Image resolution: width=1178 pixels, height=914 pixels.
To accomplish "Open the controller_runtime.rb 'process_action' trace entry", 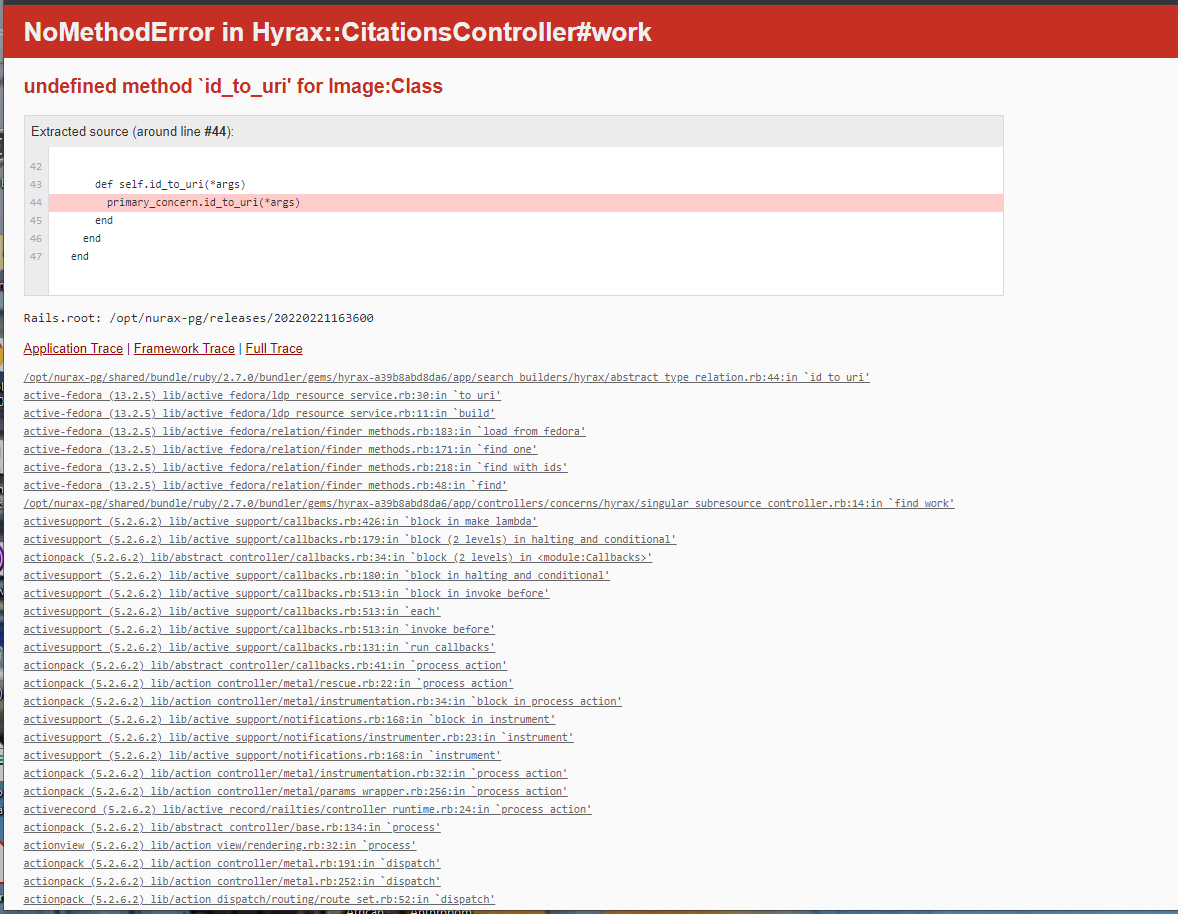I will click(x=307, y=809).
